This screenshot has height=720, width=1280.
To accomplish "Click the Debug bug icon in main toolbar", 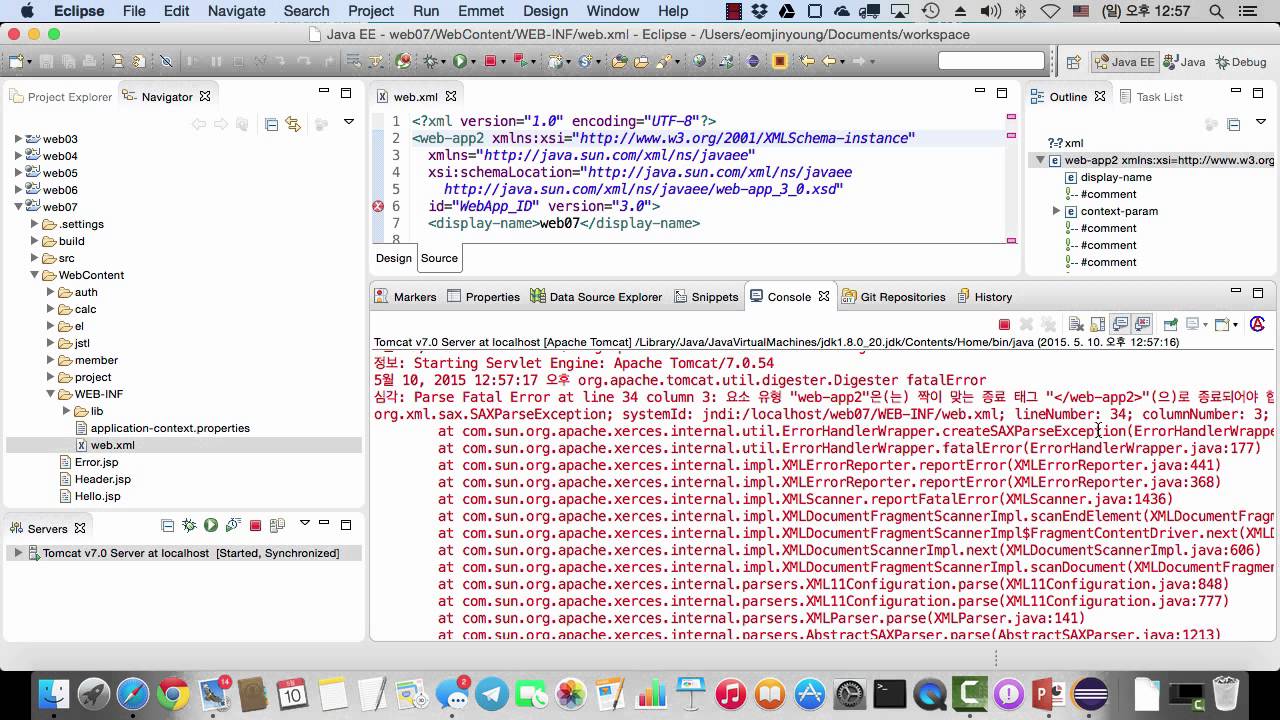I will 432,61.
